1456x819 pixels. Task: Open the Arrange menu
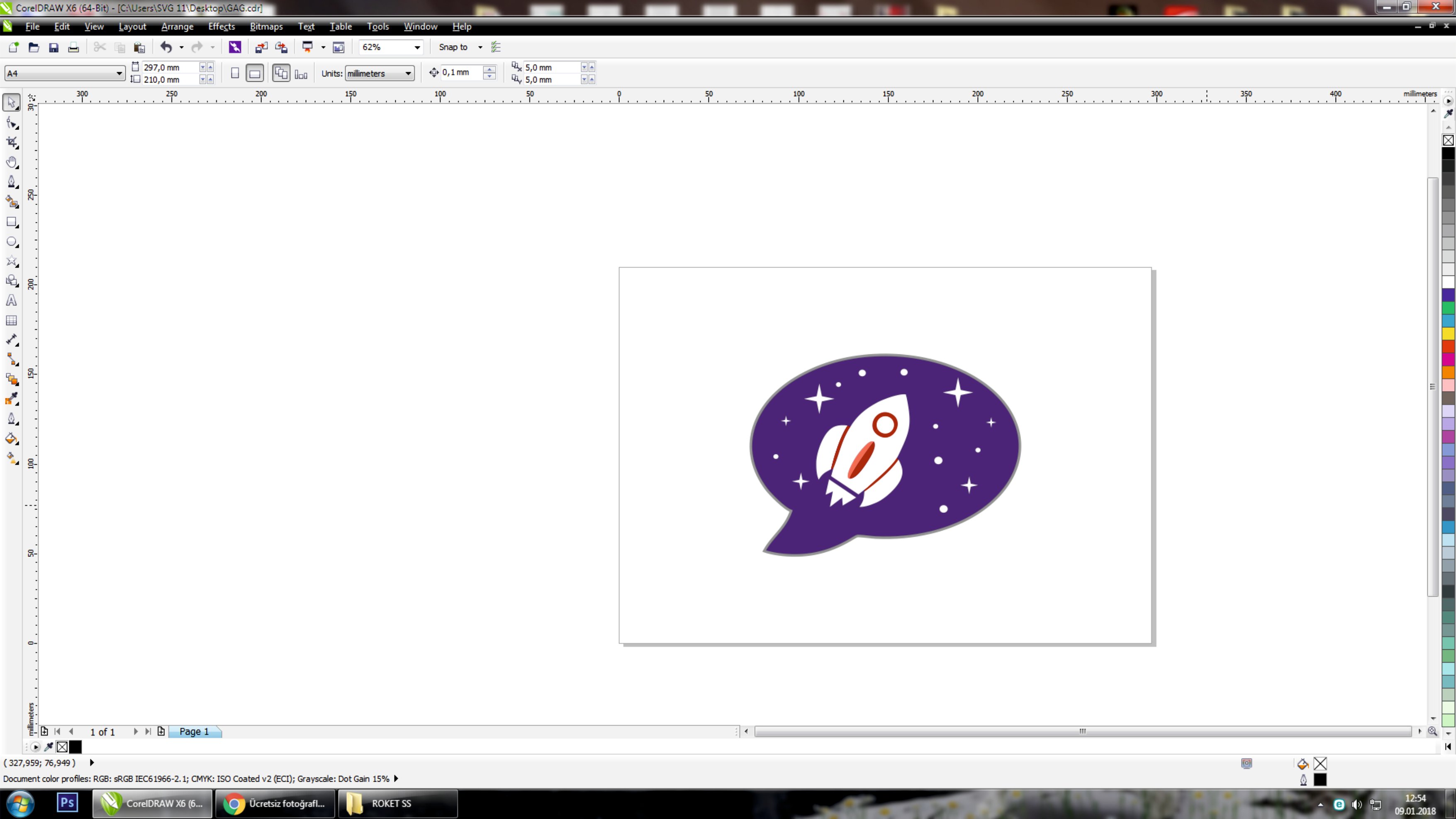(177, 27)
